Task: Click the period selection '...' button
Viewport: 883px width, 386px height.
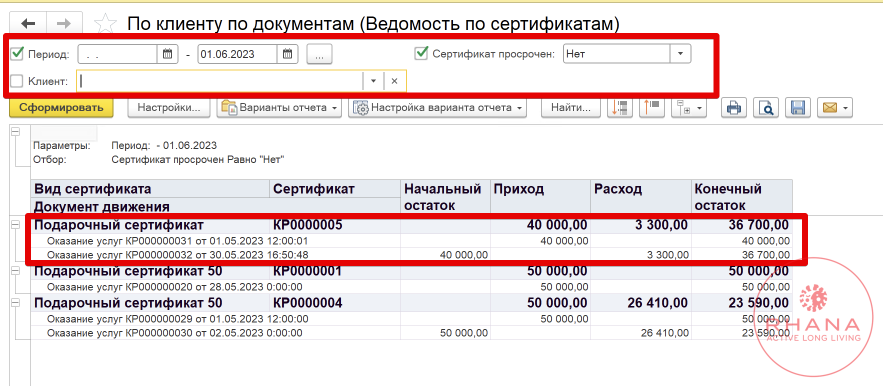Action: (319, 55)
